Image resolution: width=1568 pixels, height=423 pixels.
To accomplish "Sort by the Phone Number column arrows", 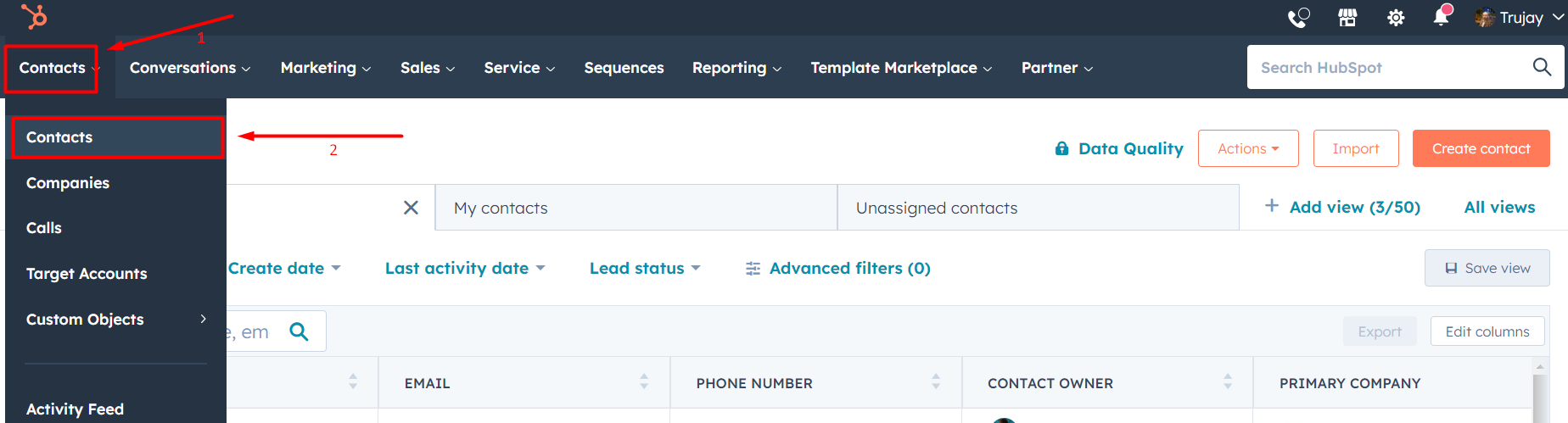I will (x=936, y=381).
